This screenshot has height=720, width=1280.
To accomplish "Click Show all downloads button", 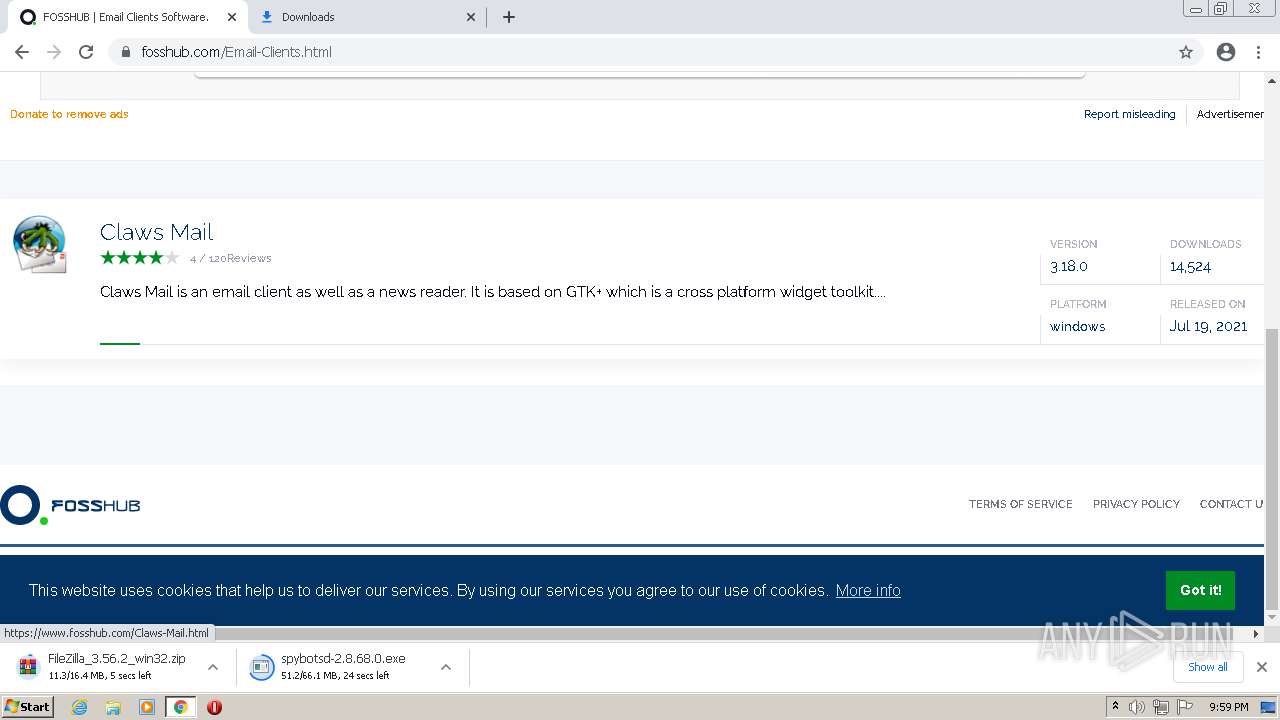I will point(1207,667).
